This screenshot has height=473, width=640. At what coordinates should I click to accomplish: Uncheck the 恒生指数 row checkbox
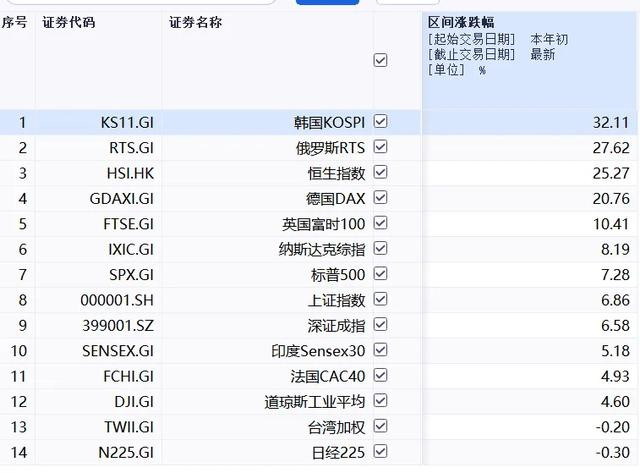click(x=380, y=172)
